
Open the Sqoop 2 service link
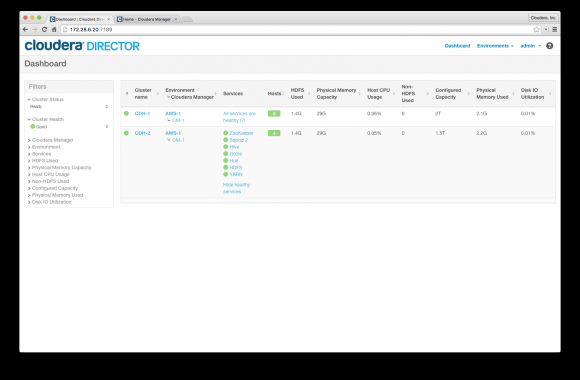239,140
